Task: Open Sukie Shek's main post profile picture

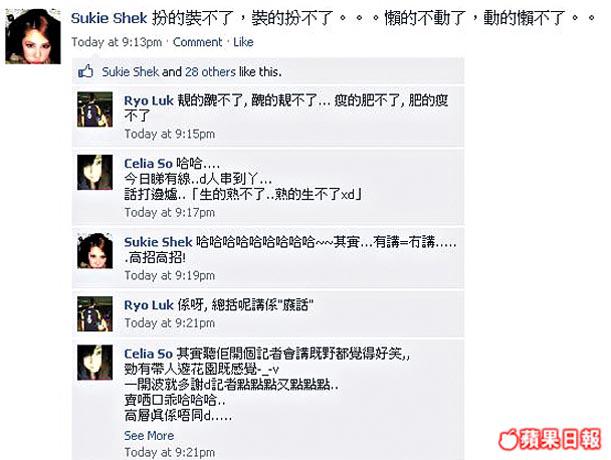Action: [x=33, y=36]
